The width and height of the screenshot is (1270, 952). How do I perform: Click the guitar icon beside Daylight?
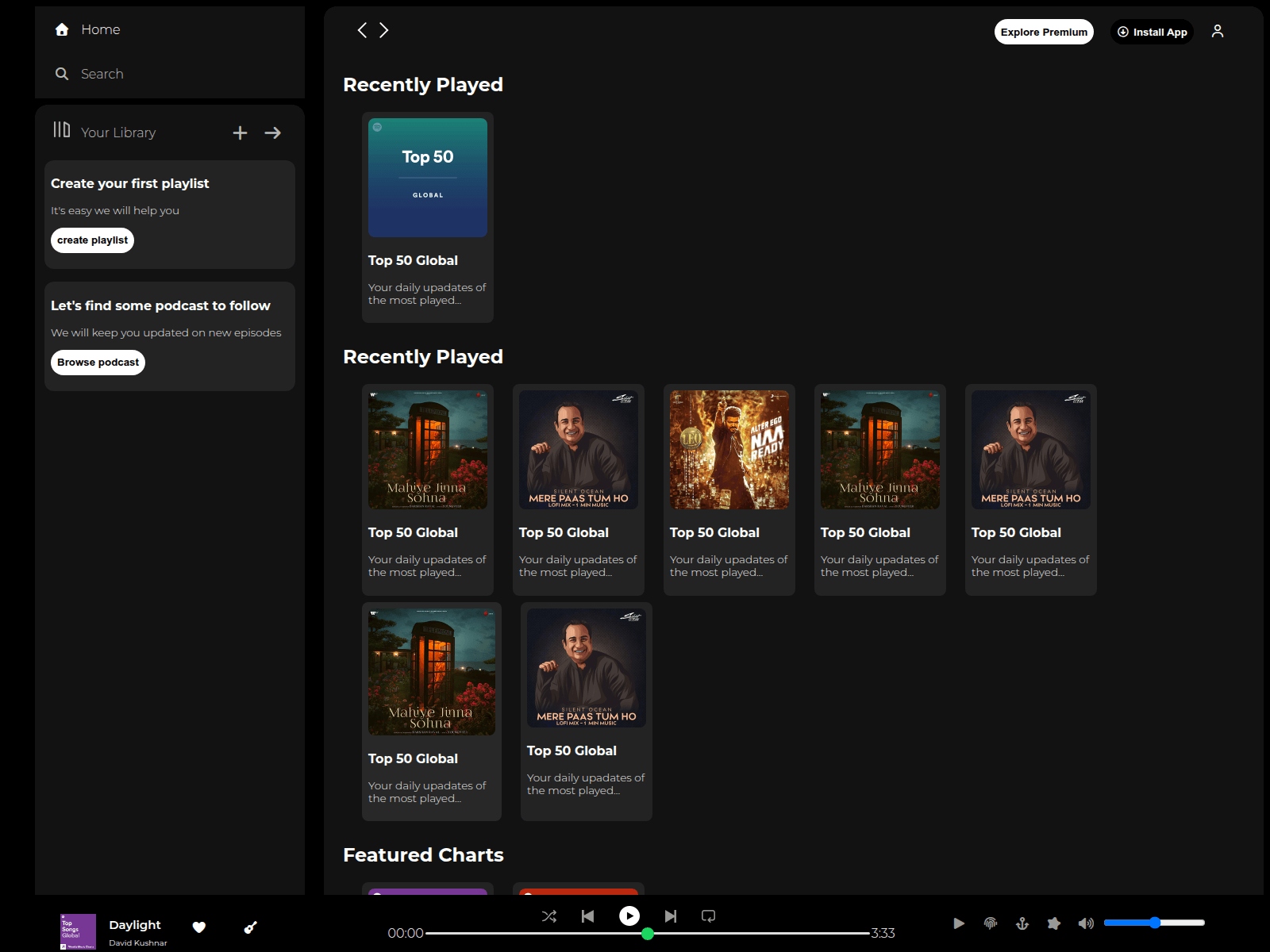250,927
